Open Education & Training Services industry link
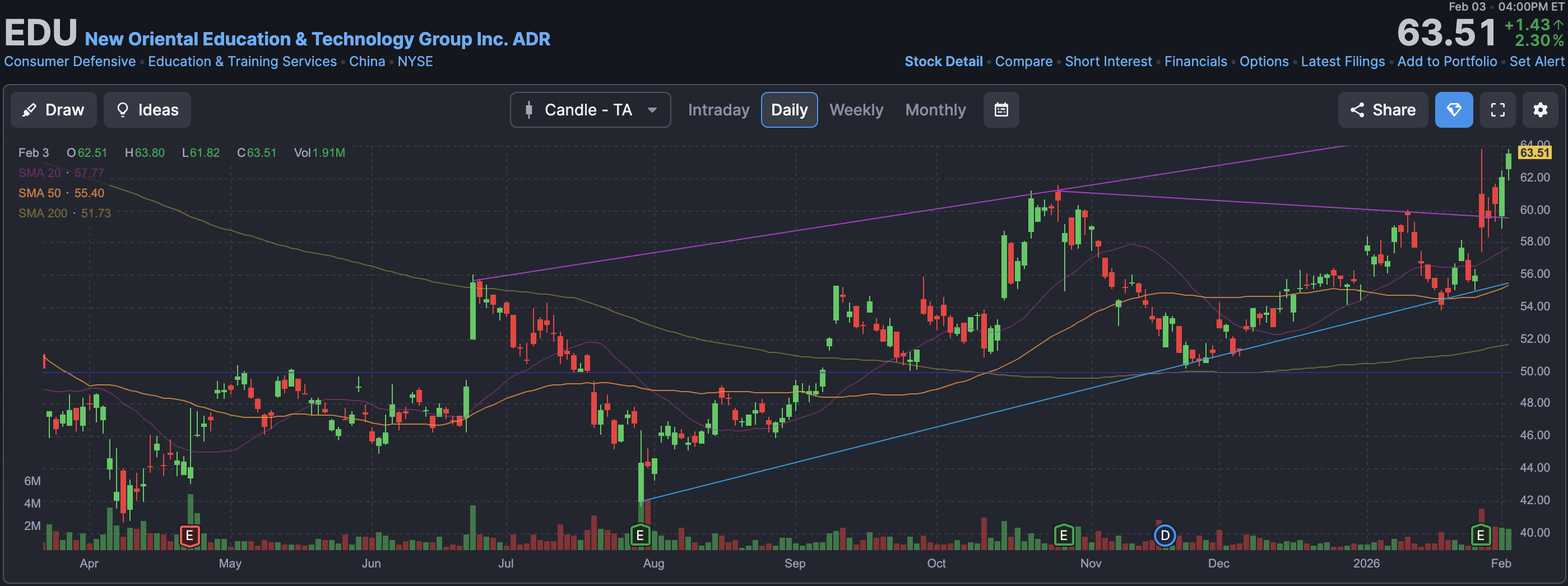Screen dimensions: 1568x586 [242, 62]
